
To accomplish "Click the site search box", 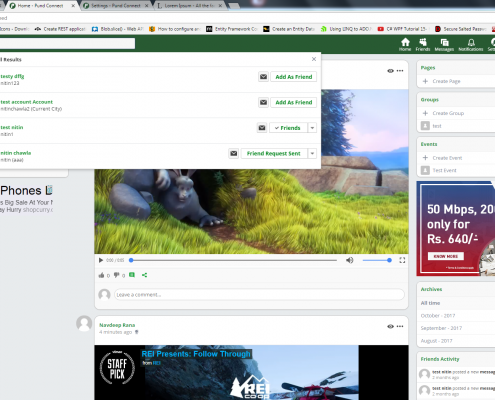I will [x=67, y=43].
